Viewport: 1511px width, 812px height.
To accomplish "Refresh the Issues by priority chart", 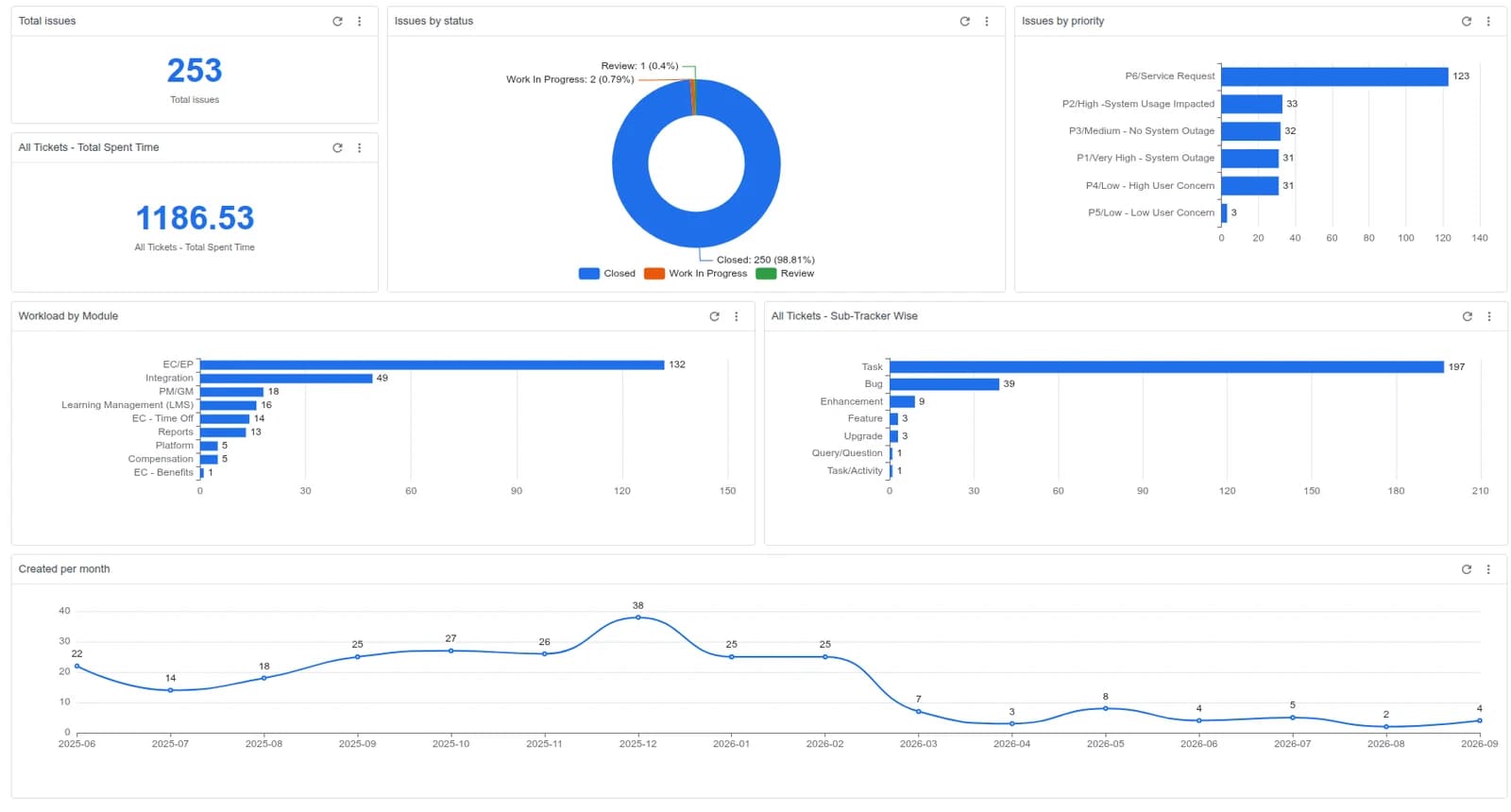I will coord(1467,21).
